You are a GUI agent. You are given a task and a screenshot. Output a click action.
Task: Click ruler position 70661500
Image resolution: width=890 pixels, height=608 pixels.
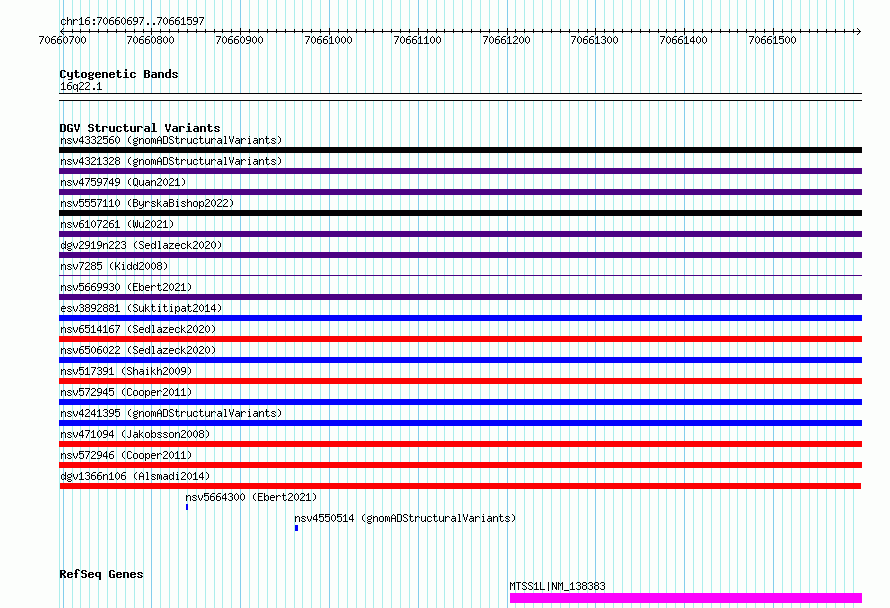tap(773, 40)
